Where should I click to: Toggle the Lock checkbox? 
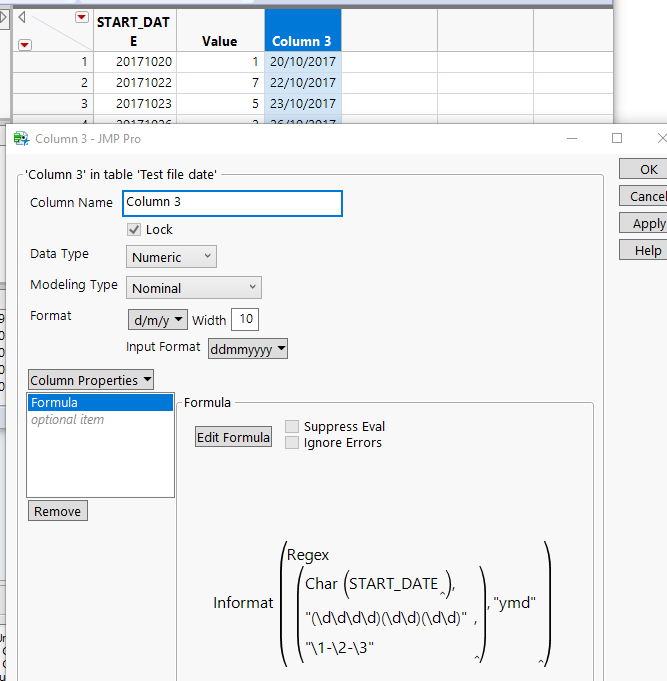pos(134,229)
